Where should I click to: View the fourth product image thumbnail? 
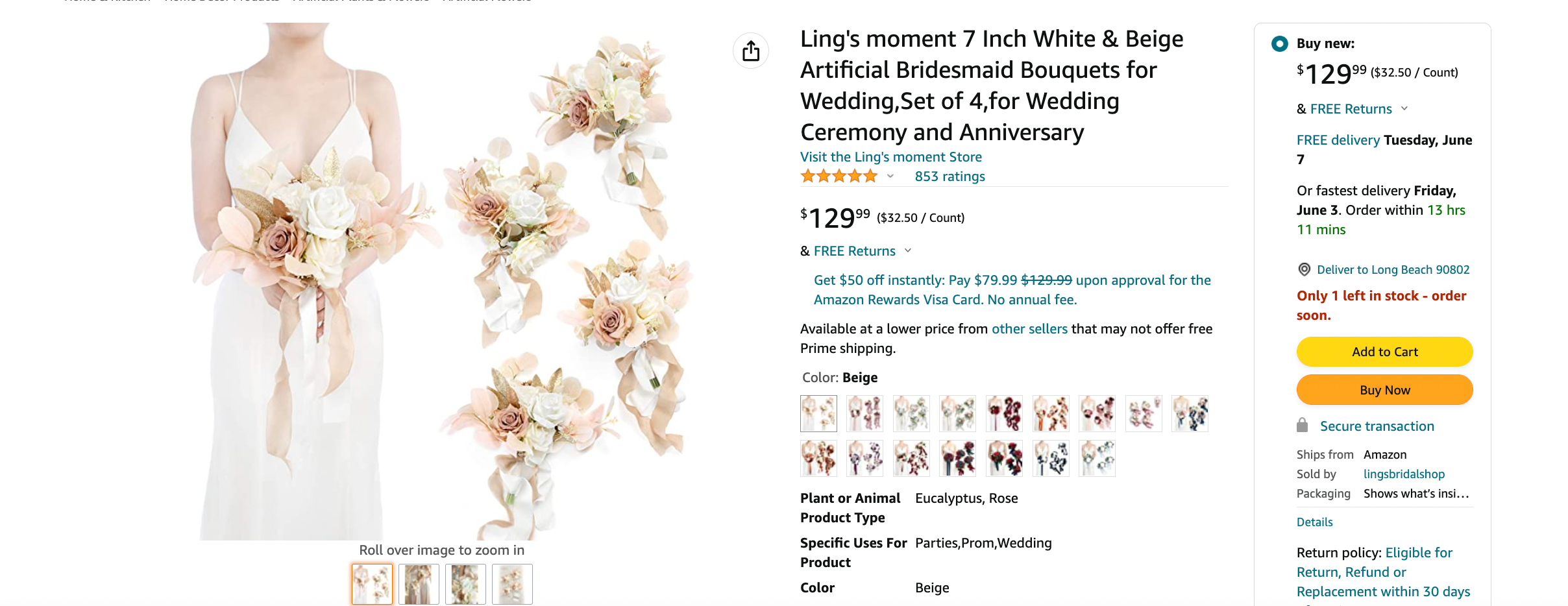tap(512, 584)
